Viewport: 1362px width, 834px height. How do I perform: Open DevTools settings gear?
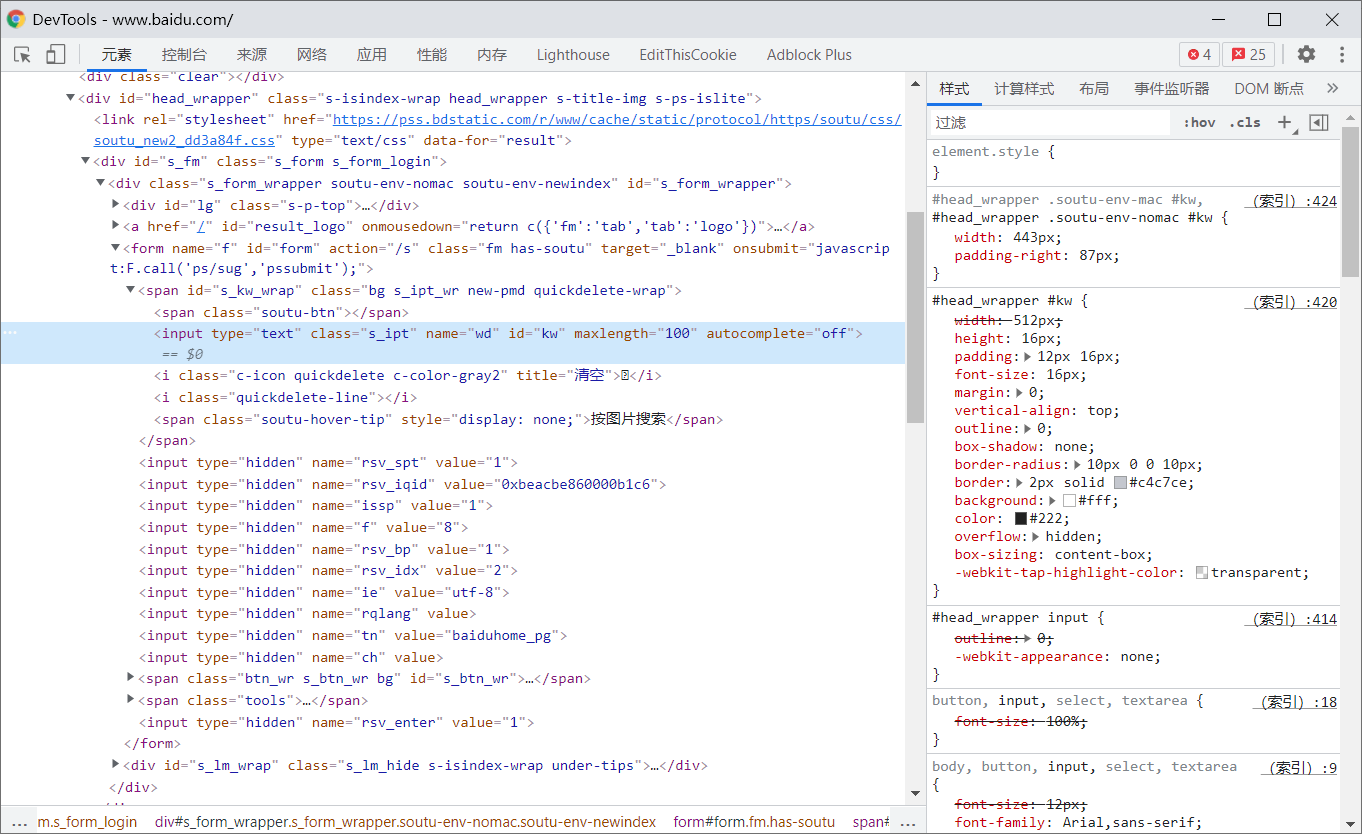1306,55
